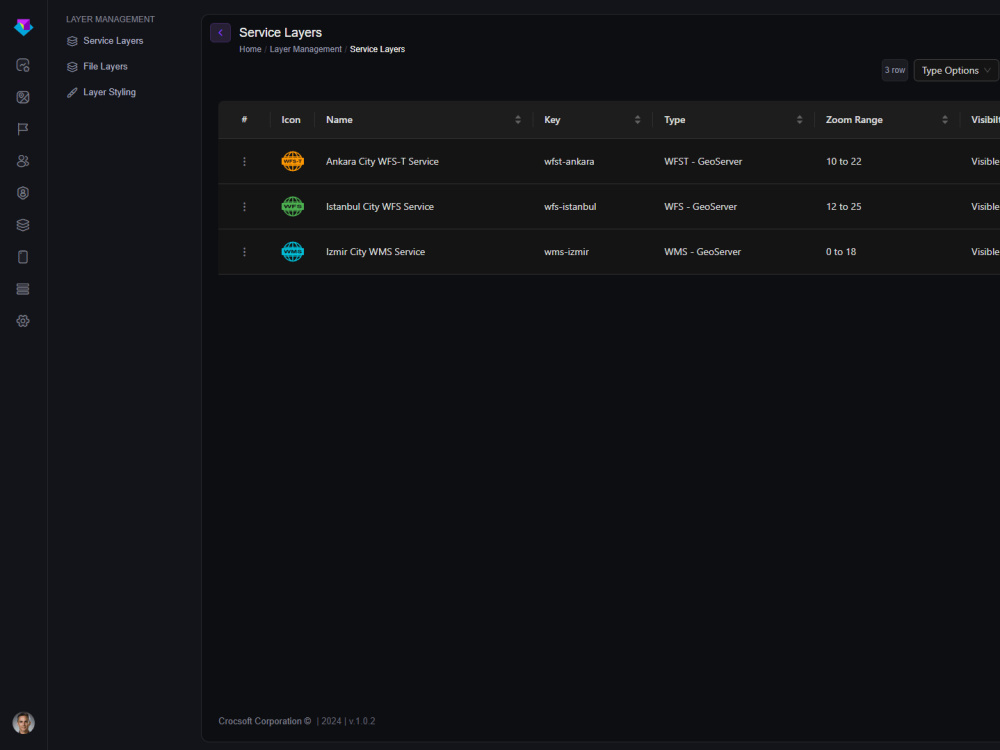Open row actions menu for Istanbul City WFS Service

244,207
